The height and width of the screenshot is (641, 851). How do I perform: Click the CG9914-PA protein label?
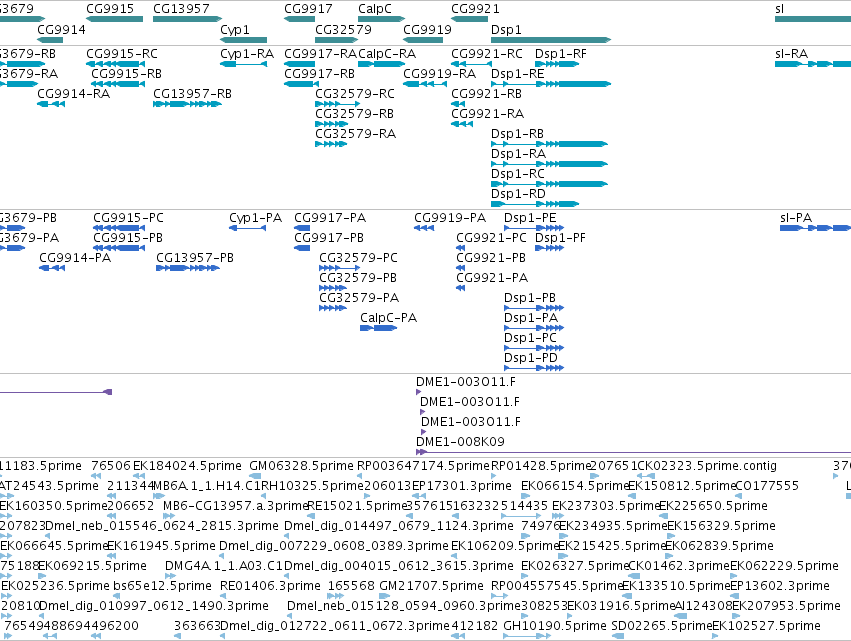pyautogui.click(x=75, y=258)
